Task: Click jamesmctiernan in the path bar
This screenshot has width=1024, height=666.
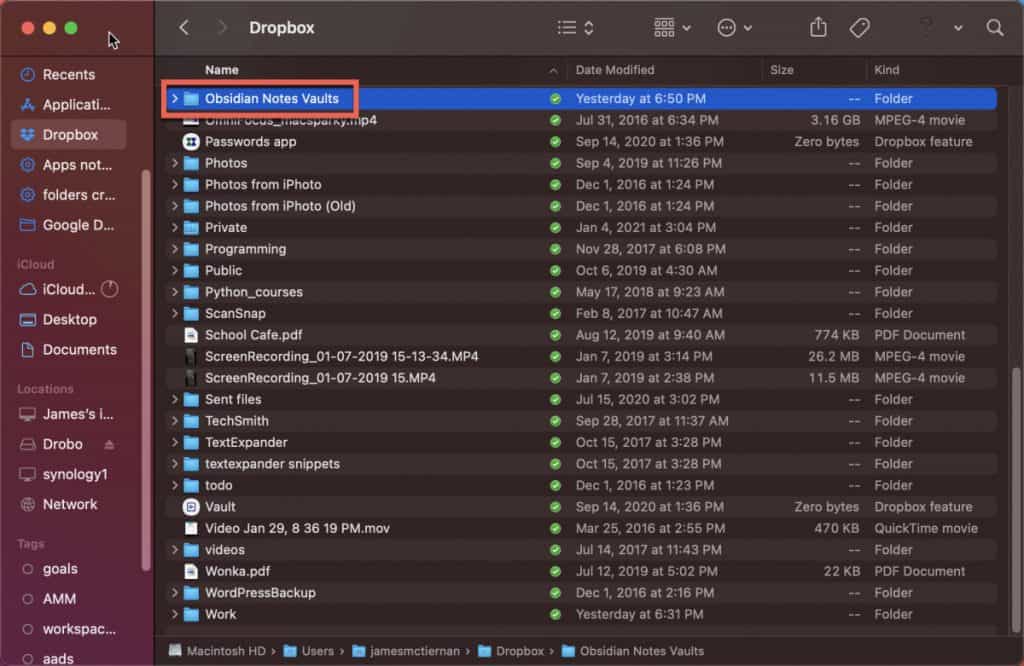Action: (406, 651)
